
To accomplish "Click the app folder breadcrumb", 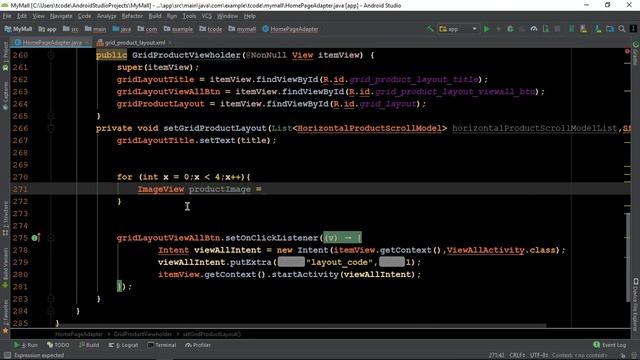I will (47, 29).
